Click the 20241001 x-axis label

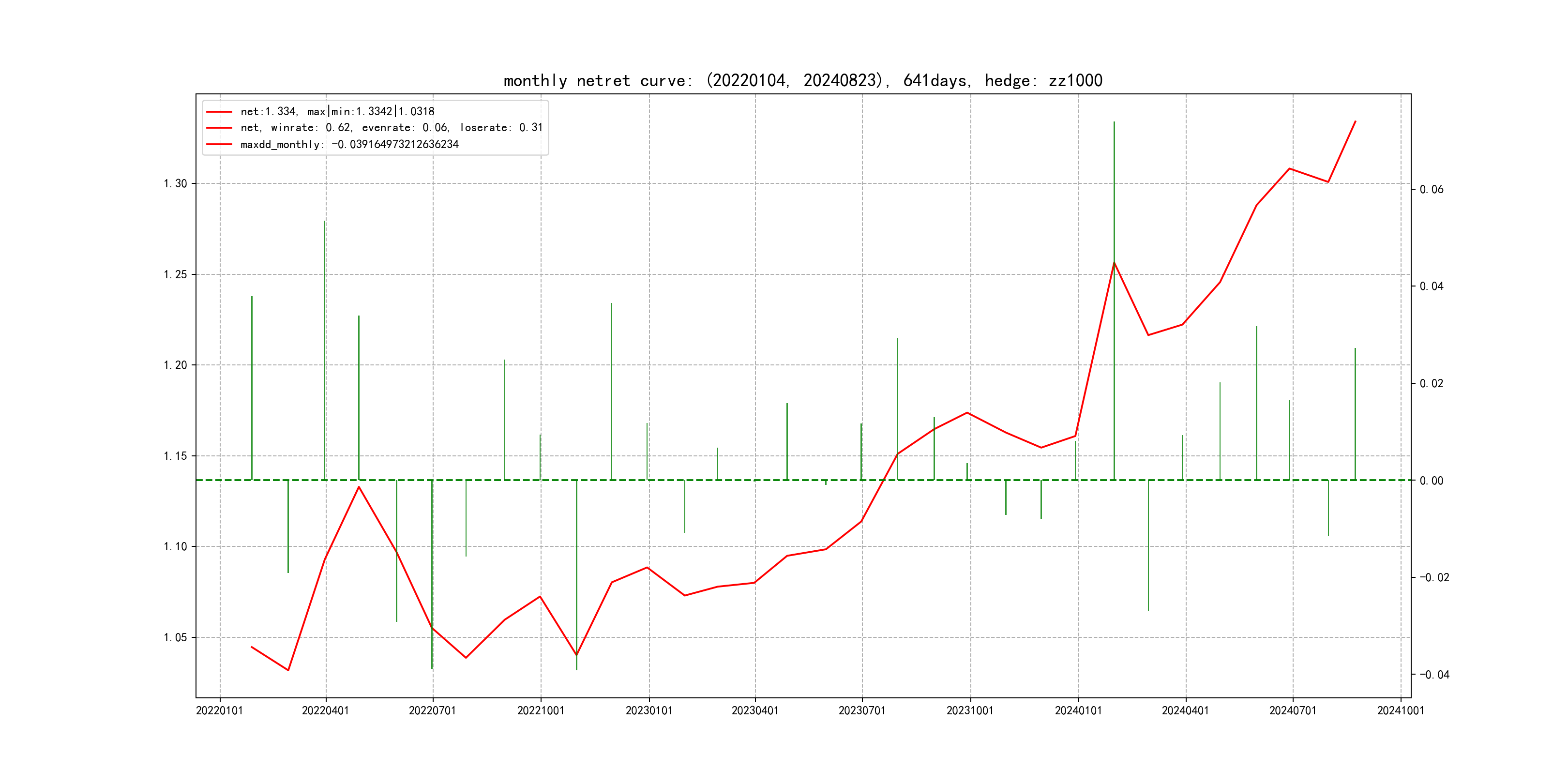click(1401, 710)
